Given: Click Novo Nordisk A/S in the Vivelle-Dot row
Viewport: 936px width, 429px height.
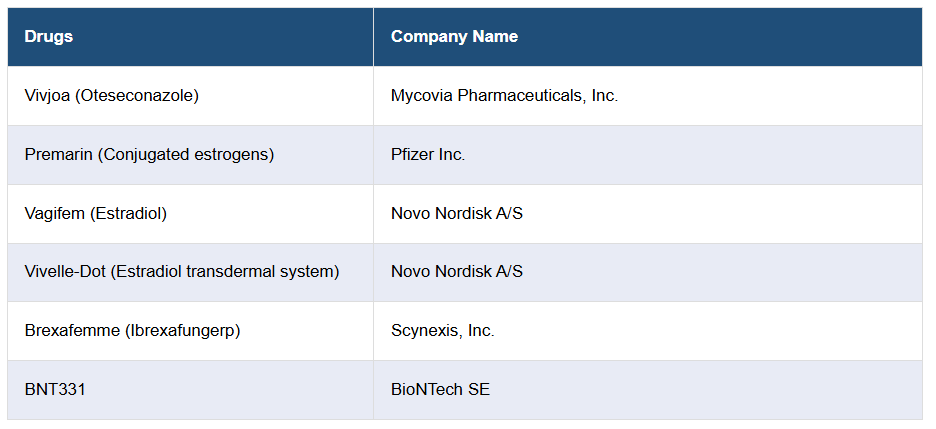Looking at the screenshot, I should click(x=456, y=272).
